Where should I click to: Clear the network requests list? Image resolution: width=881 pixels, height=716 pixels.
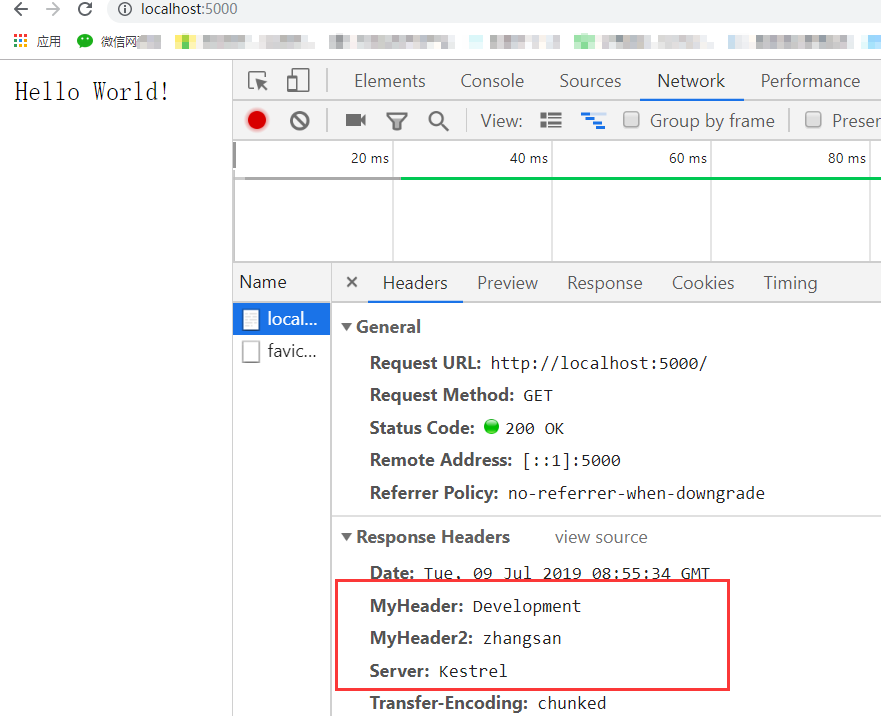[x=297, y=119]
